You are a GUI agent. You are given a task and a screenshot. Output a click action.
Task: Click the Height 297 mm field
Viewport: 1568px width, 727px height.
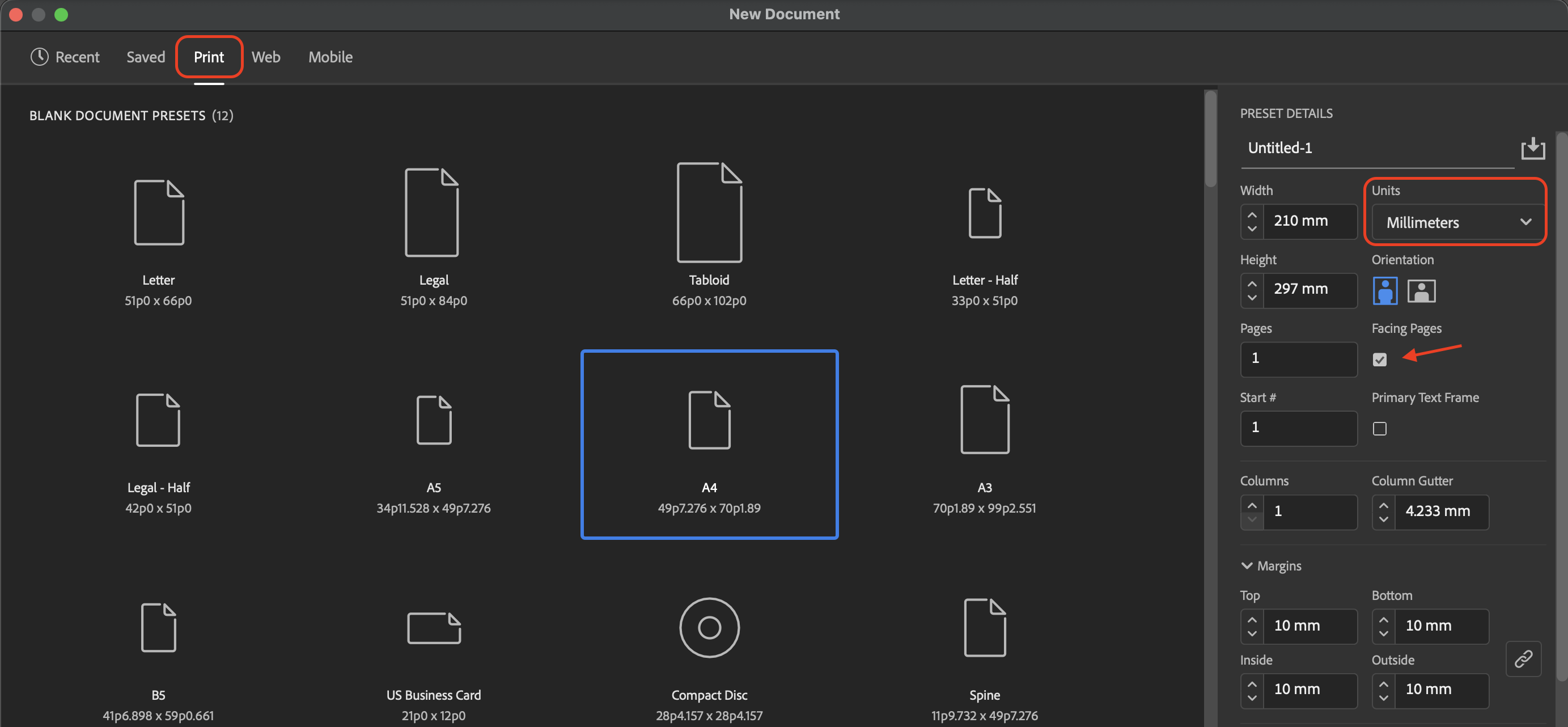1310,290
